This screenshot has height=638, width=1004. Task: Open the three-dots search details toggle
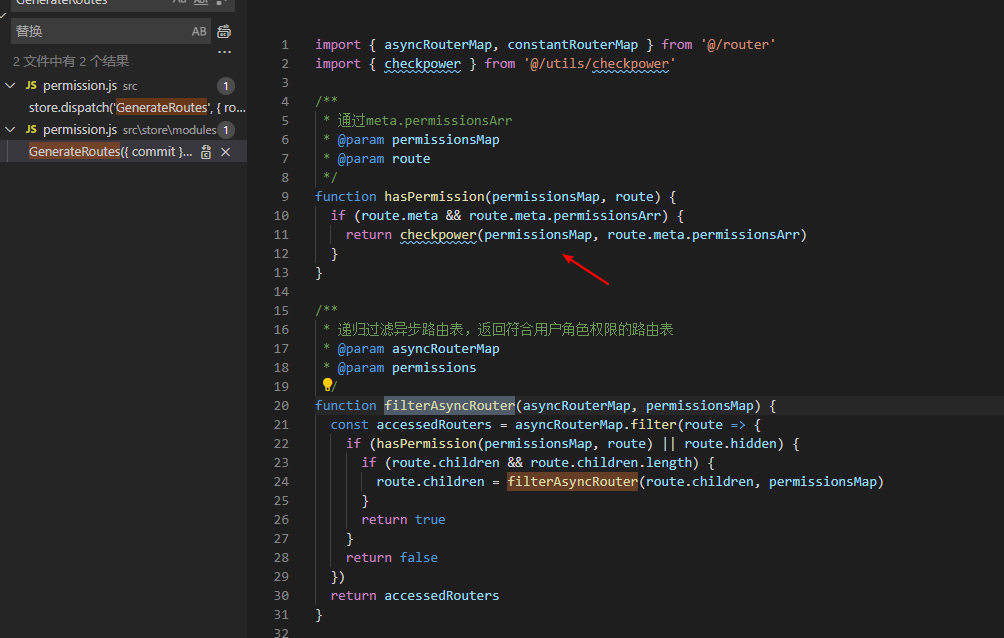coord(224,51)
